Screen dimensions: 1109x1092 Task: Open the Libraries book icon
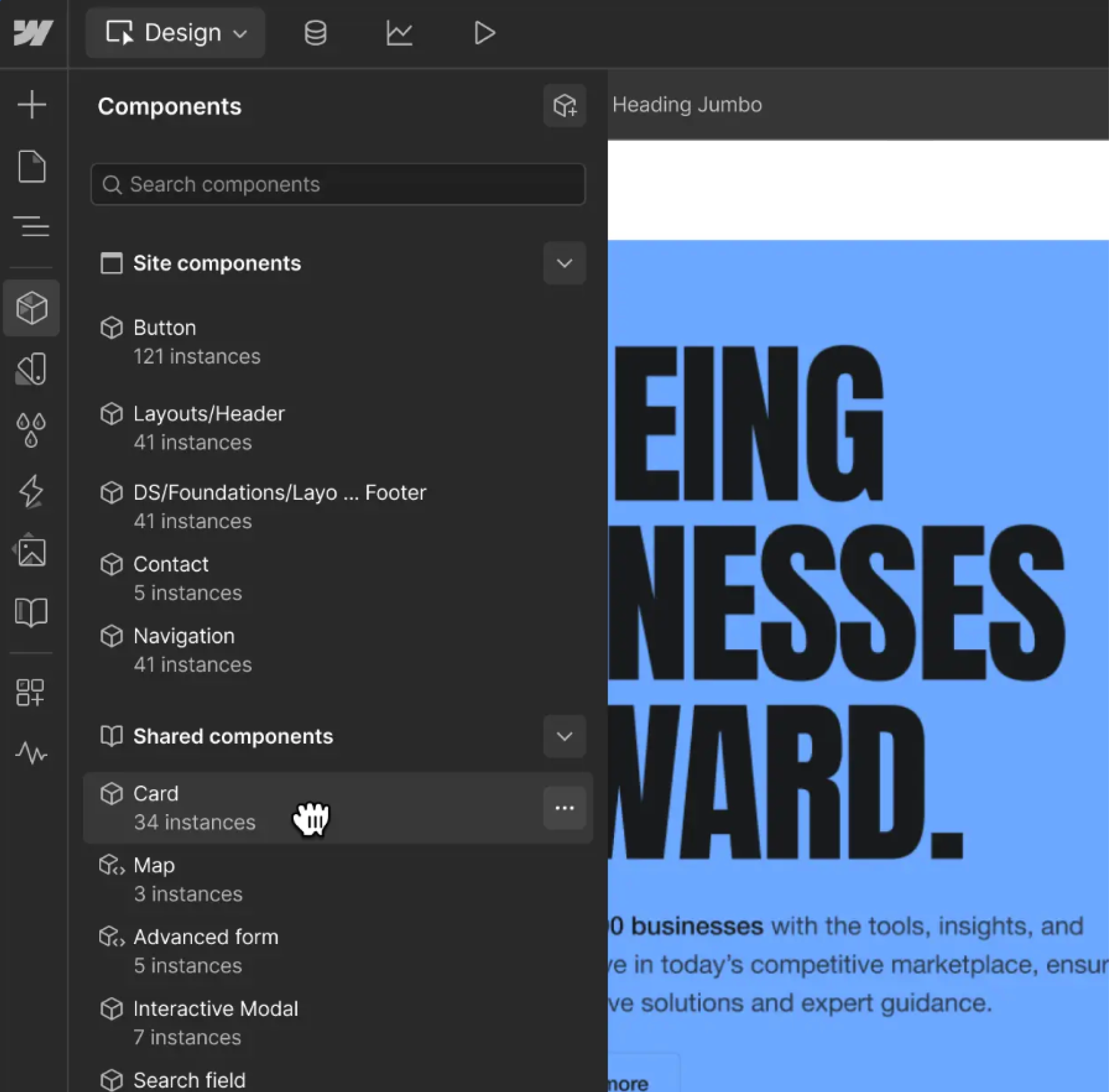(x=31, y=612)
